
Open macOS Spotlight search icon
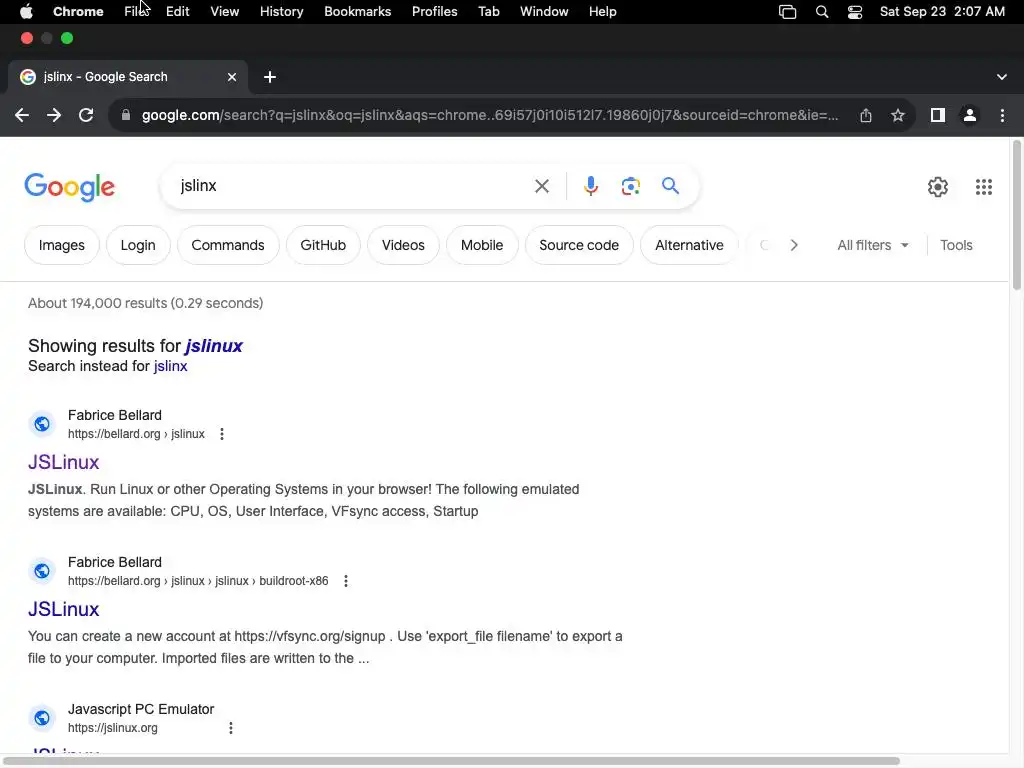822,12
